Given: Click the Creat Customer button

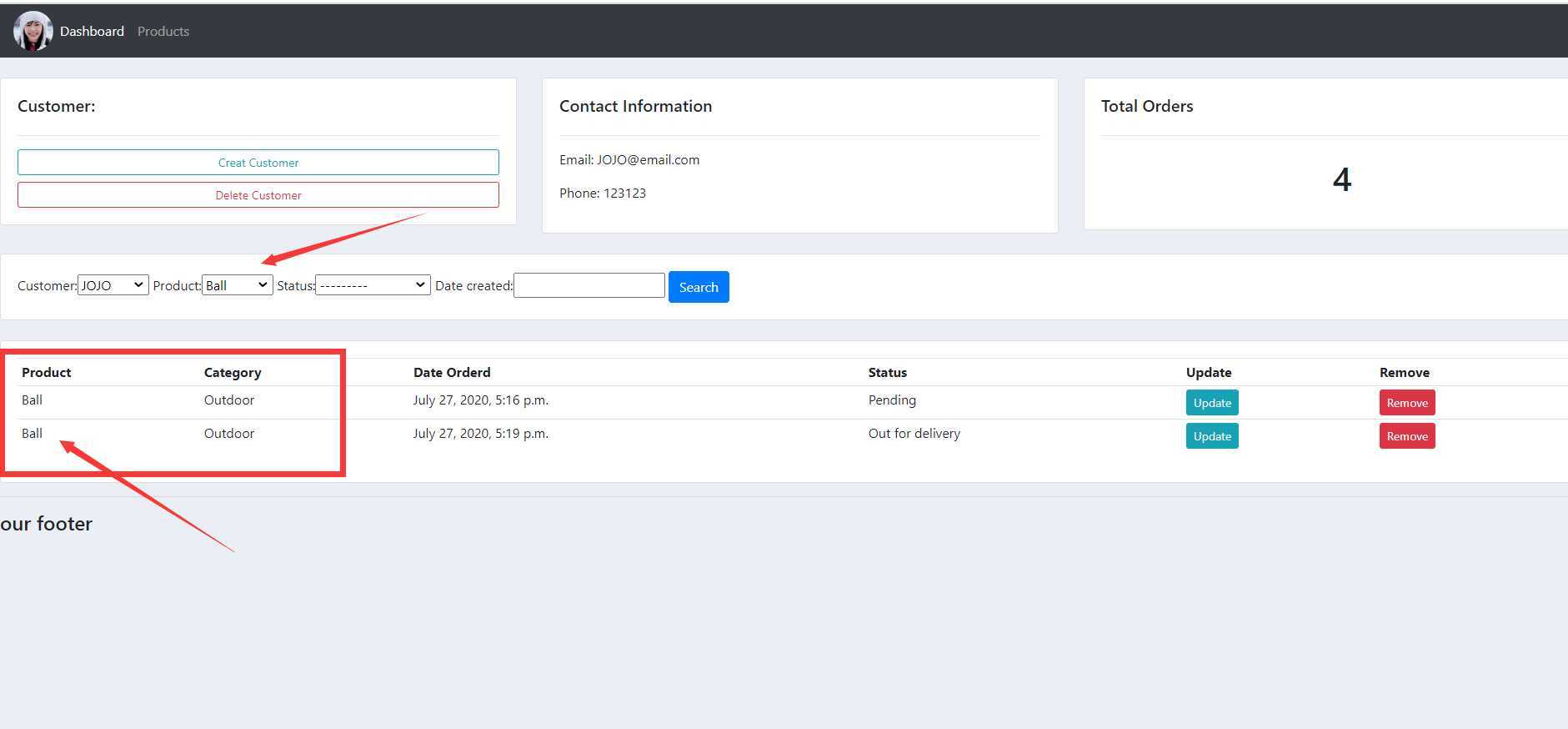Looking at the screenshot, I should [258, 163].
